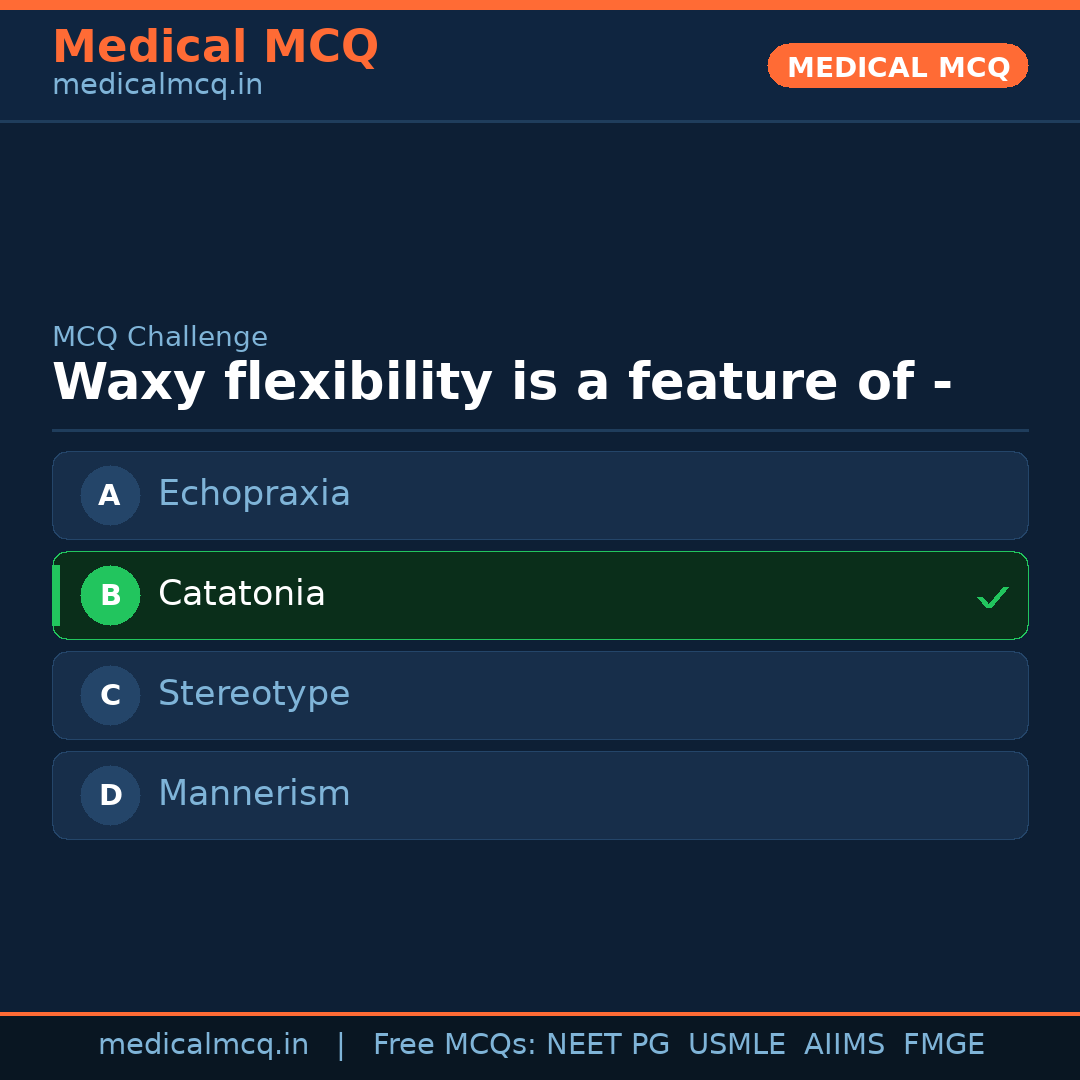This screenshot has height=1080, width=1080.
Task: Click the letter D circle icon
Action: click(x=110, y=795)
